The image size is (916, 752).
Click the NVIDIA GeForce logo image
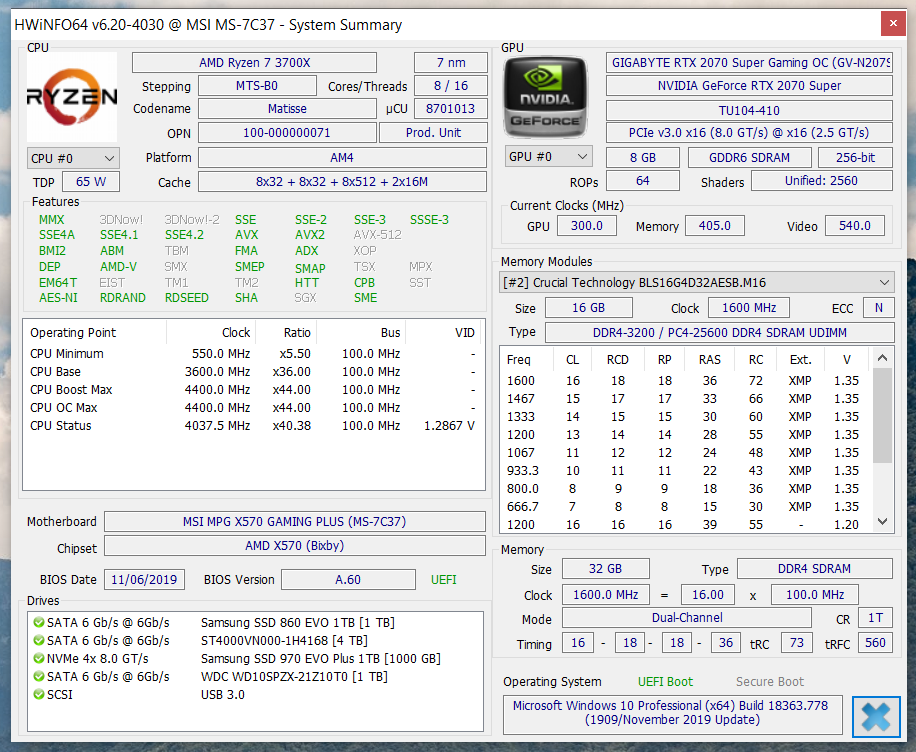546,97
